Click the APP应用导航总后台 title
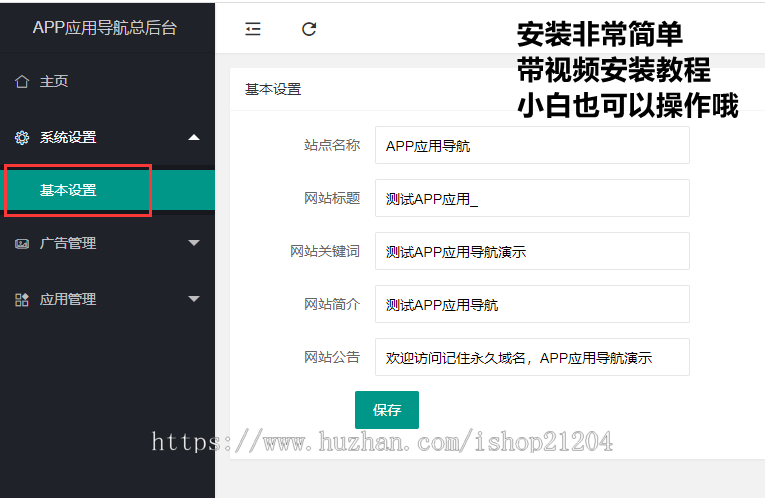This screenshot has width=765, height=498. pyautogui.click(x=105, y=28)
